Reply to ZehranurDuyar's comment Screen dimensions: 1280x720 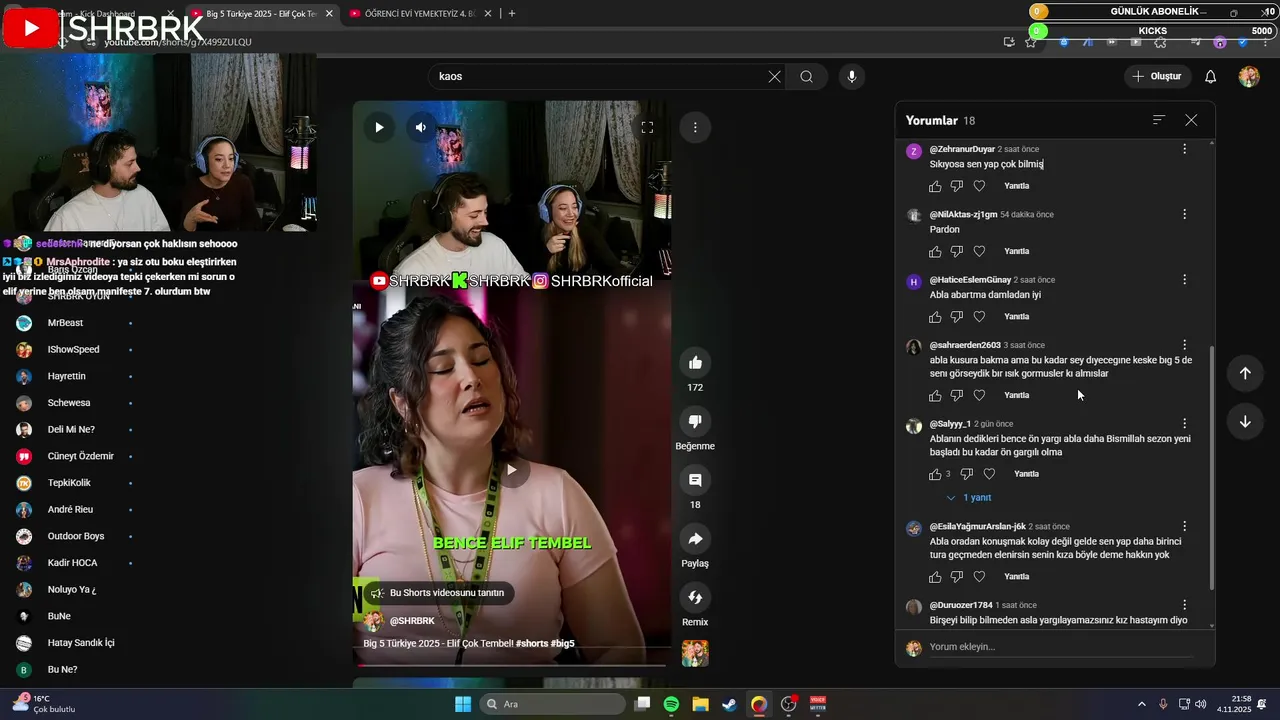pos(1016,186)
